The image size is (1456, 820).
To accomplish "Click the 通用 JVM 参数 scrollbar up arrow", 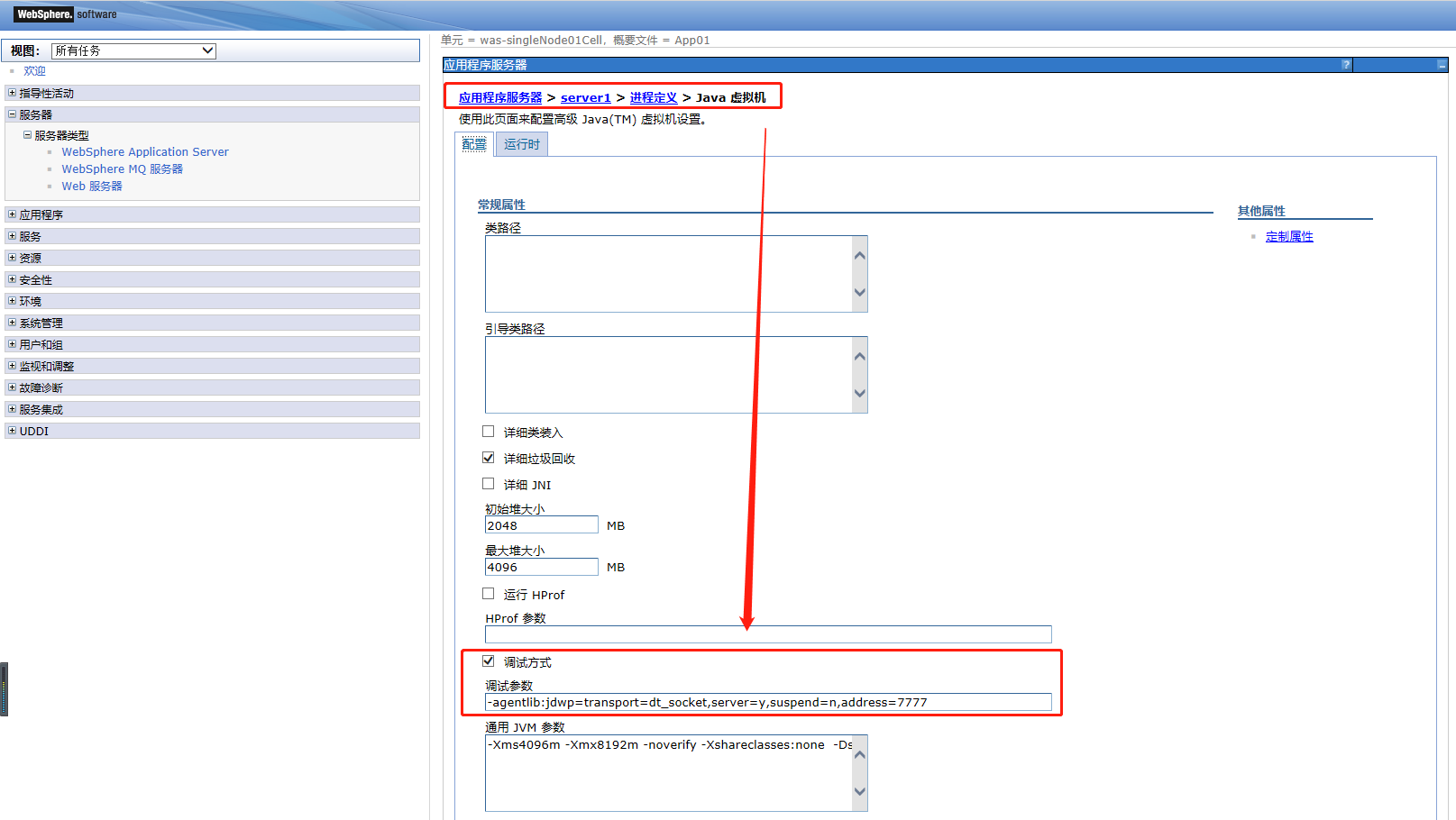I will pyautogui.click(x=860, y=755).
